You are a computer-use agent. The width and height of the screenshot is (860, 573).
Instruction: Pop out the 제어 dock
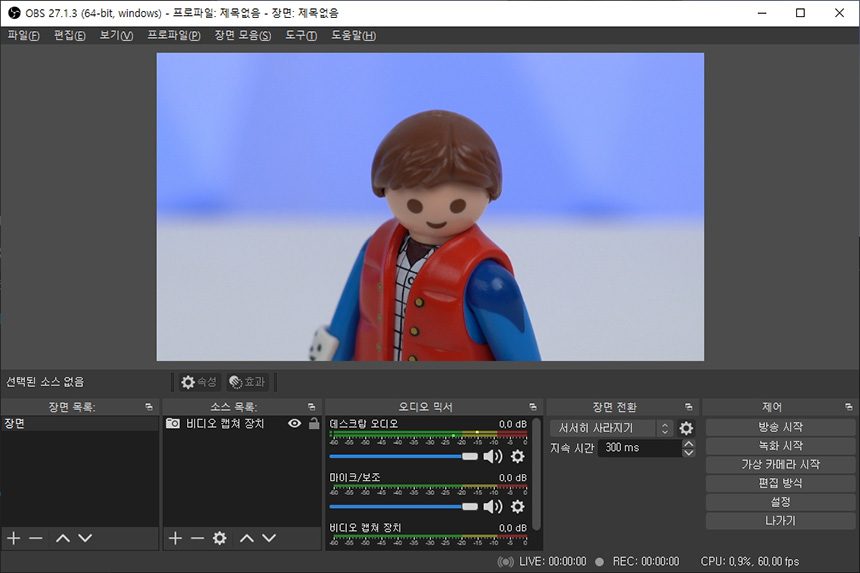(x=849, y=407)
